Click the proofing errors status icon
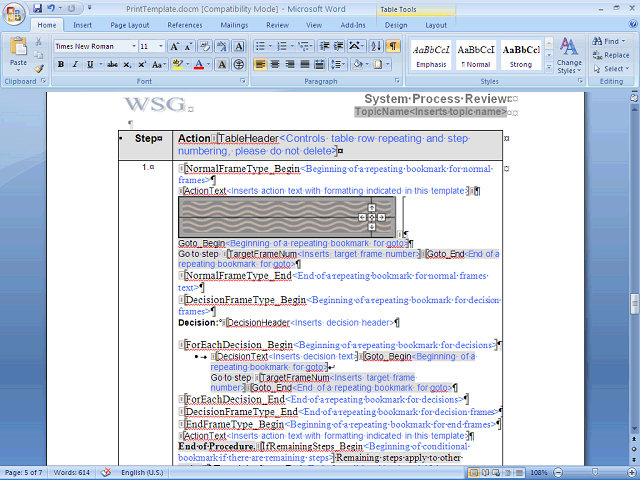Viewport: 640px width, 480px height. tap(106, 472)
